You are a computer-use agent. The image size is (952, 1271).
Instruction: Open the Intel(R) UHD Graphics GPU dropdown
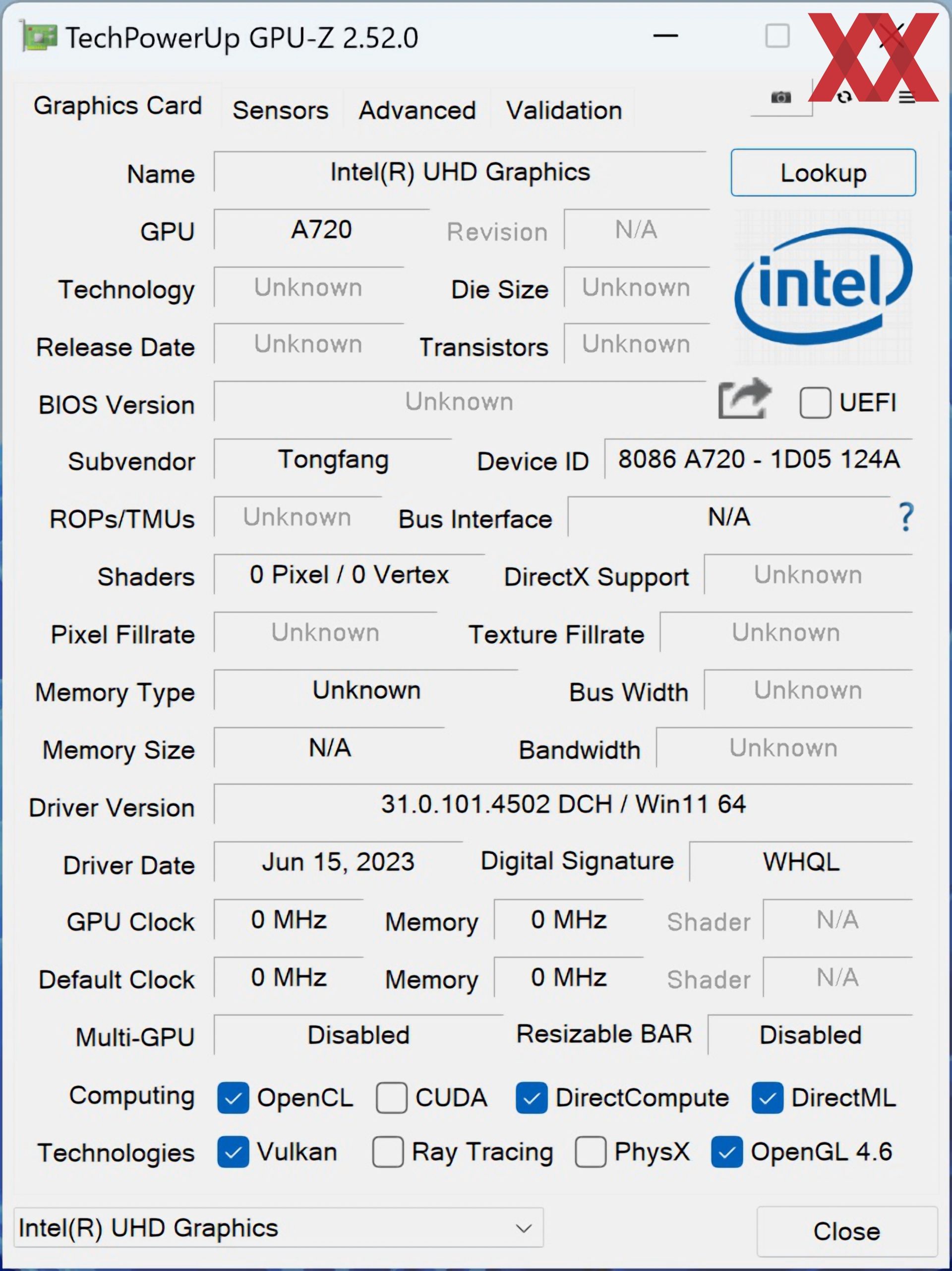[278, 1227]
